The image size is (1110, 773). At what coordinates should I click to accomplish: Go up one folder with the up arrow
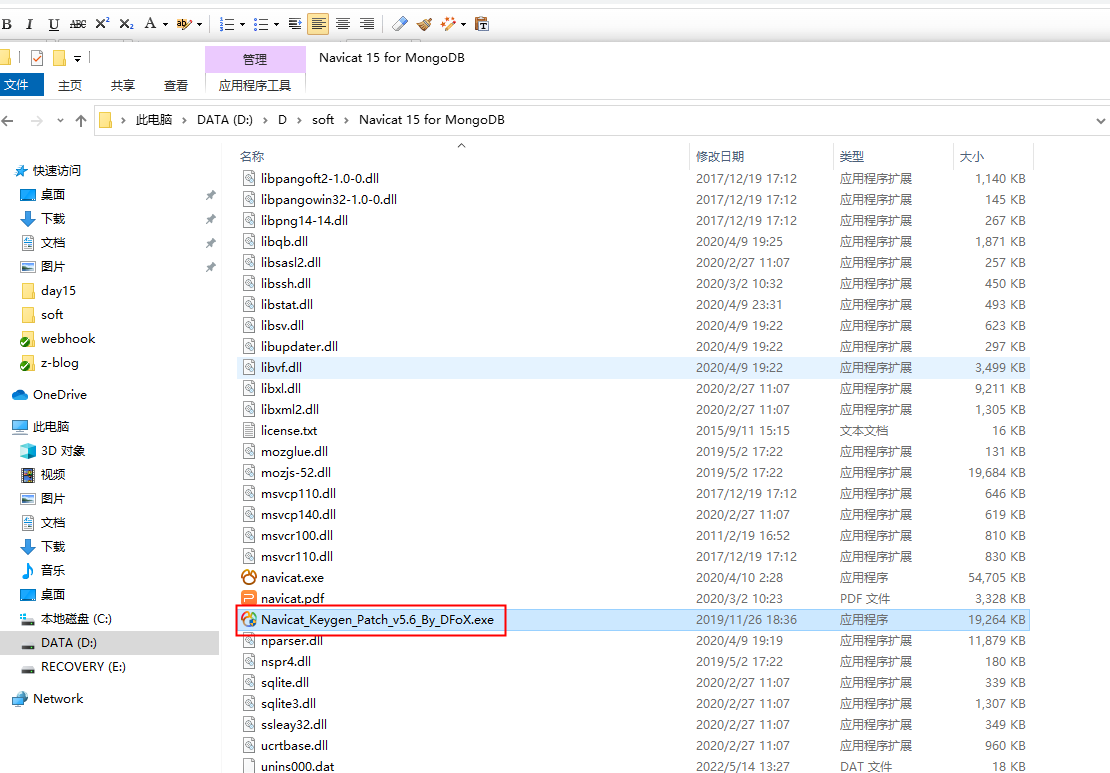tap(81, 120)
